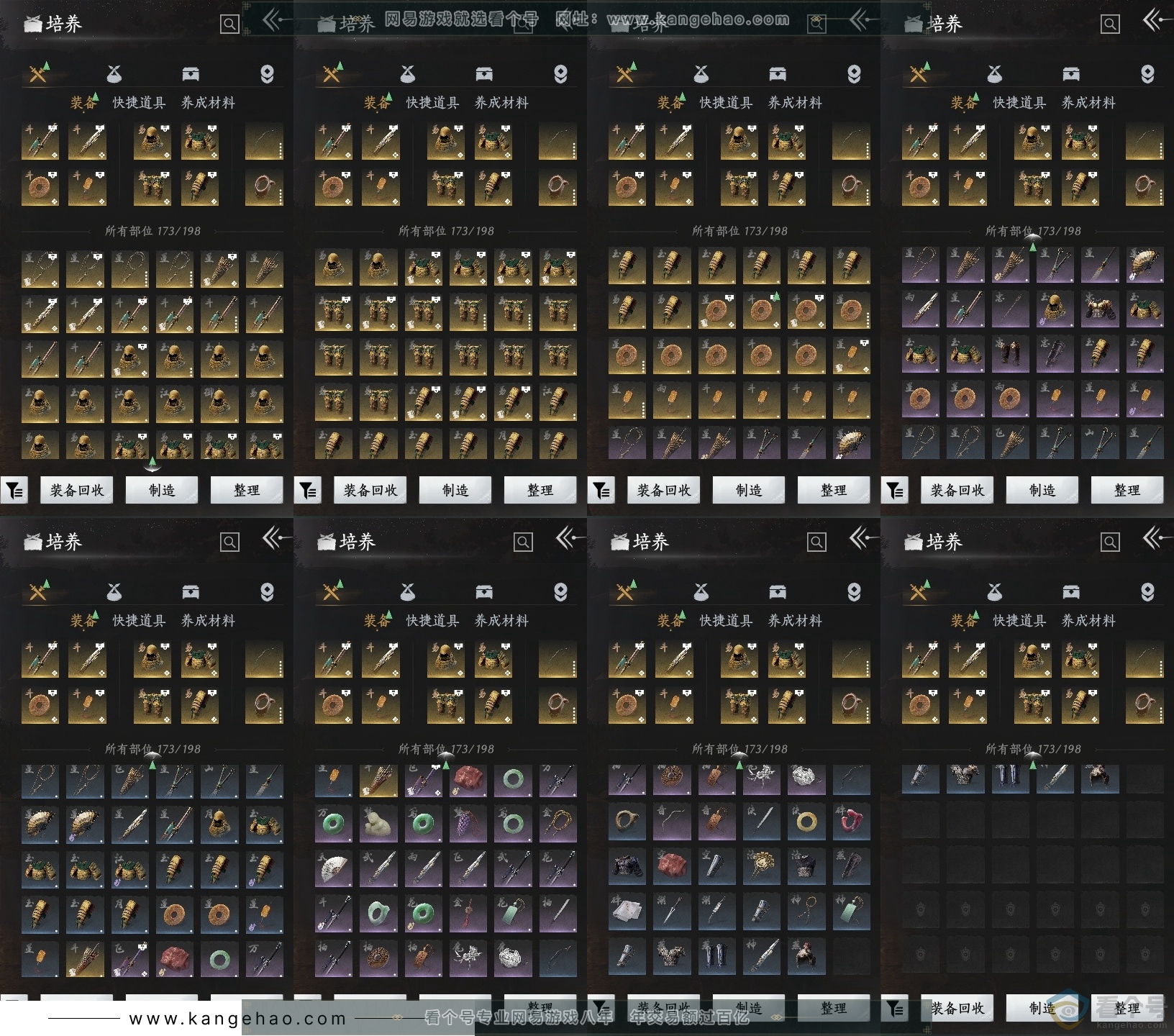Switch to 养成材料 tab in top second panel
The image size is (1174, 1036).
point(501,103)
